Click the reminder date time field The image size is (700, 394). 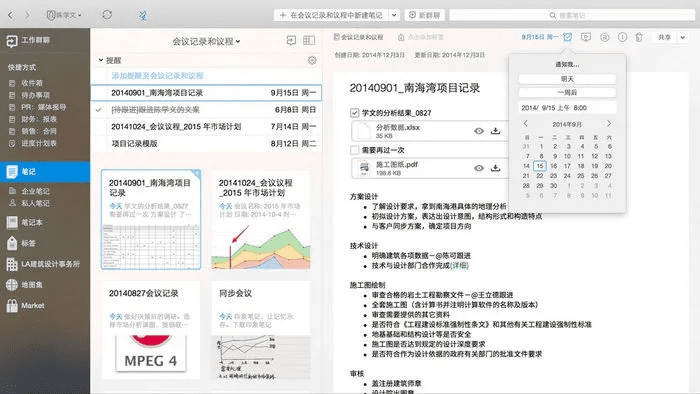[x=567, y=108]
